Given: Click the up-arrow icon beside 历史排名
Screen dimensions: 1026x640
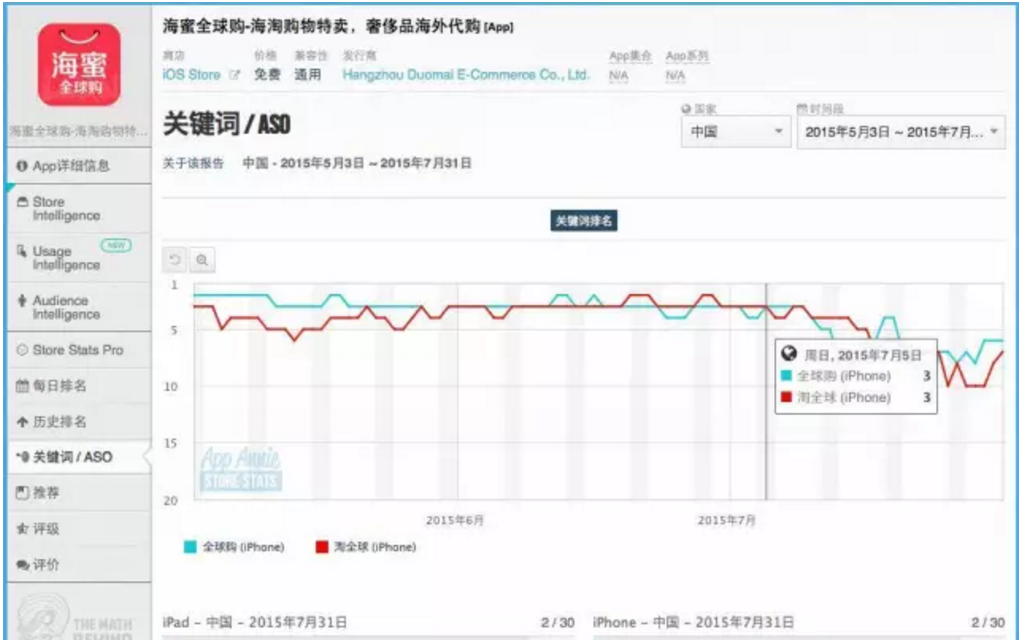Looking at the screenshot, I should click(22, 422).
